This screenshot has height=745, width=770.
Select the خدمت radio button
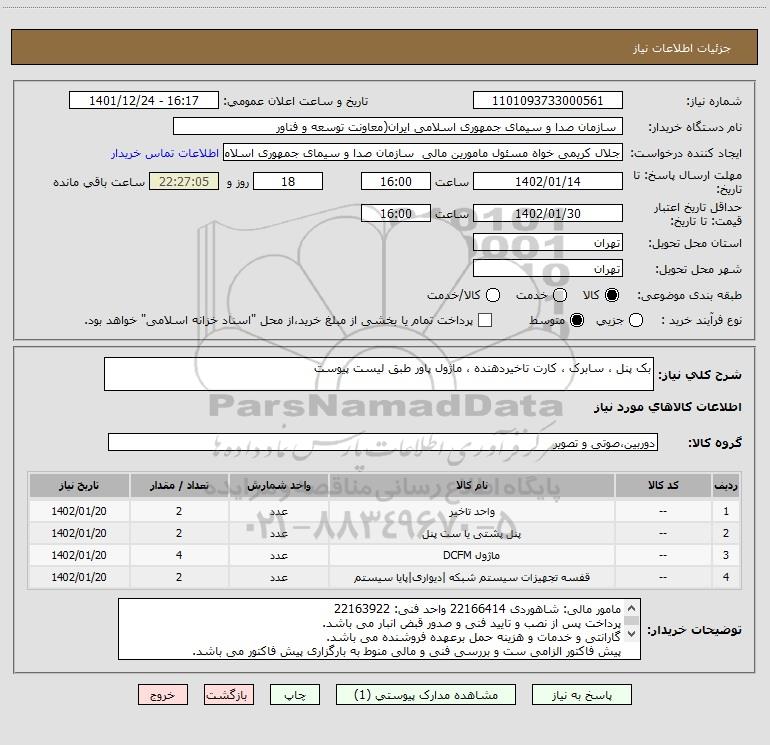click(560, 295)
